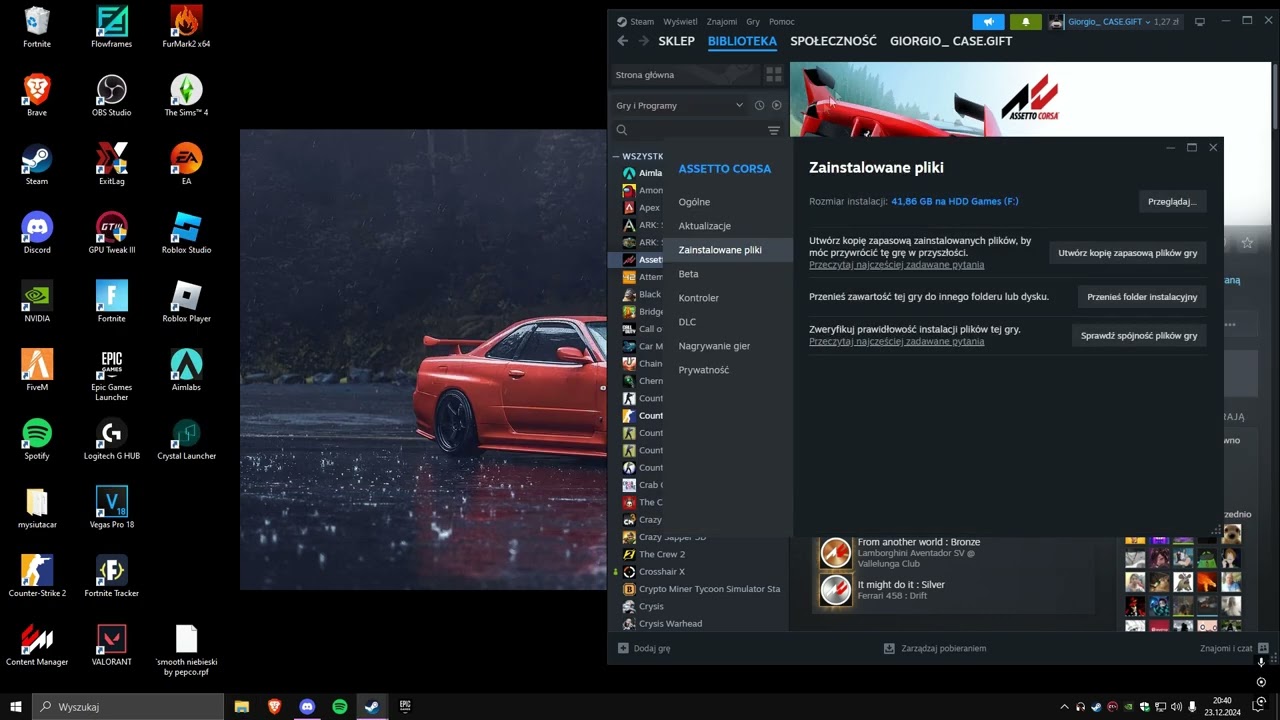Open Epic Games from the taskbar

pyautogui.click(x=405, y=706)
